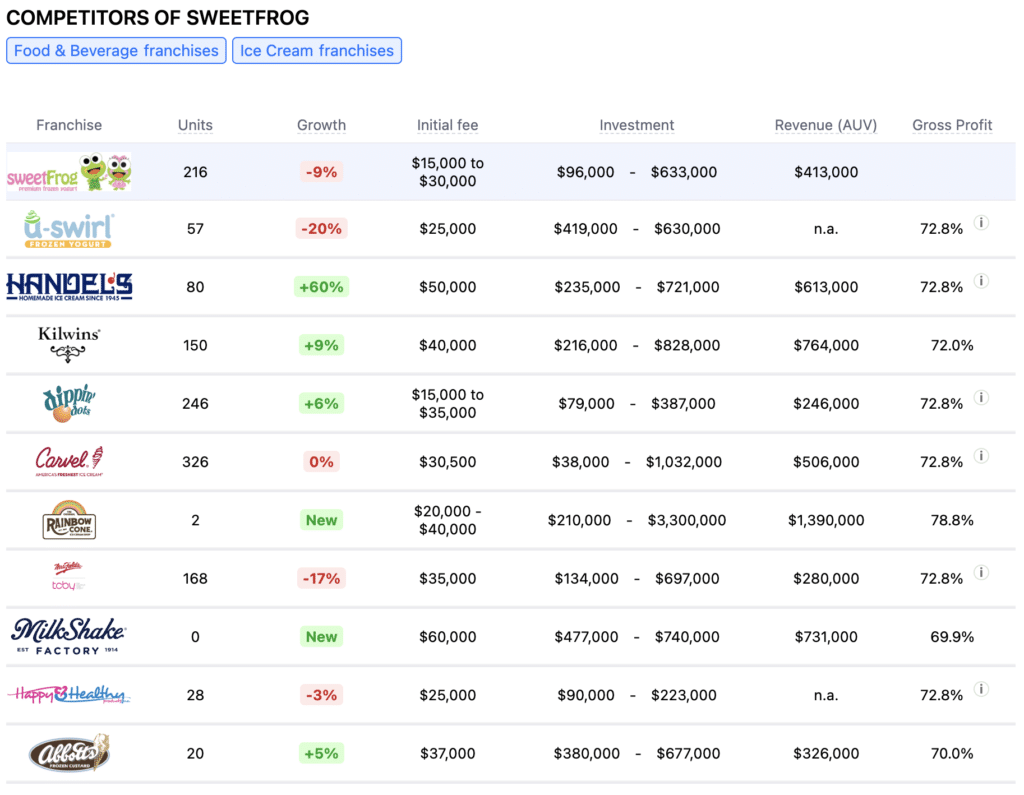Click the -20% growth badge
Screen dimensions: 1024x795
pyautogui.click(x=321, y=229)
